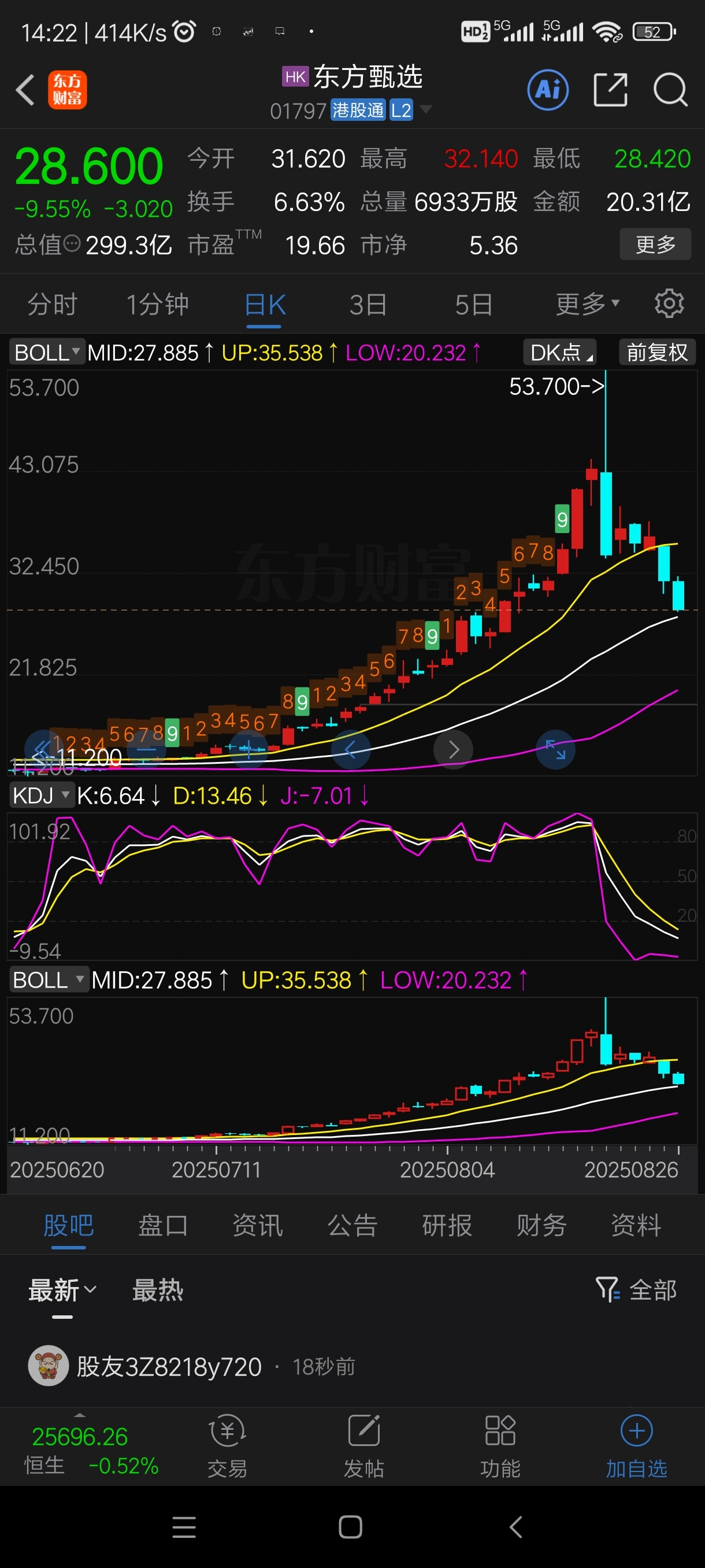The height and width of the screenshot is (1568, 705).
Task: Select the 日K chart tab
Action: [x=265, y=304]
